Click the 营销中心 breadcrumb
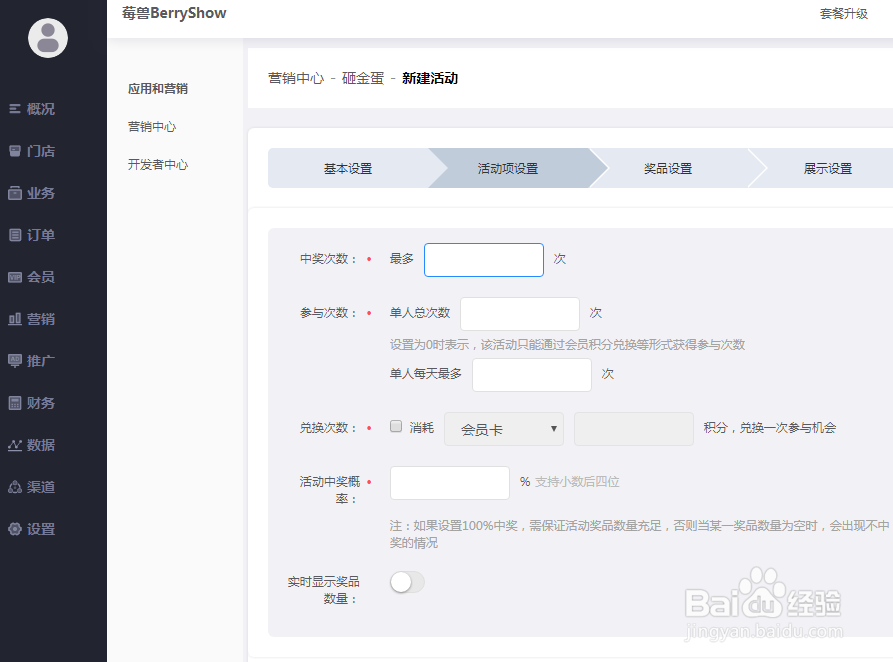893x662 pixels. click(296, 78)
